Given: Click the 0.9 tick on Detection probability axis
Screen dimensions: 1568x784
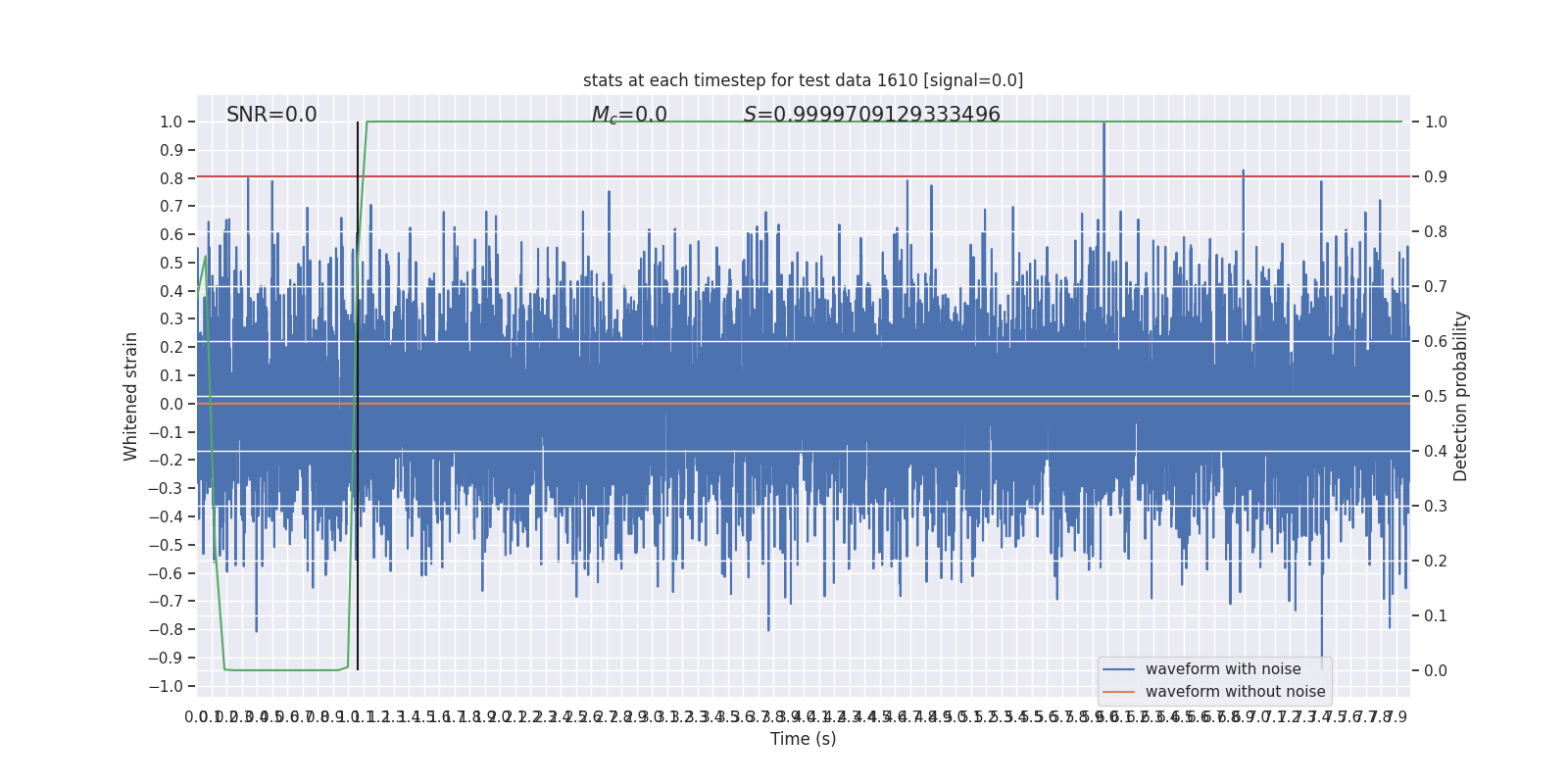Looking at the screenshot, I should (x=1436, y=177).
